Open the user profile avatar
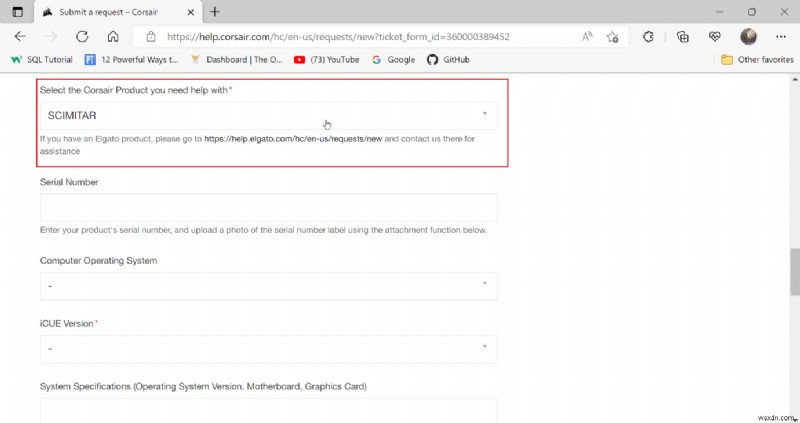Viewport: 800px width, 423px height. (x=748, y=37)
